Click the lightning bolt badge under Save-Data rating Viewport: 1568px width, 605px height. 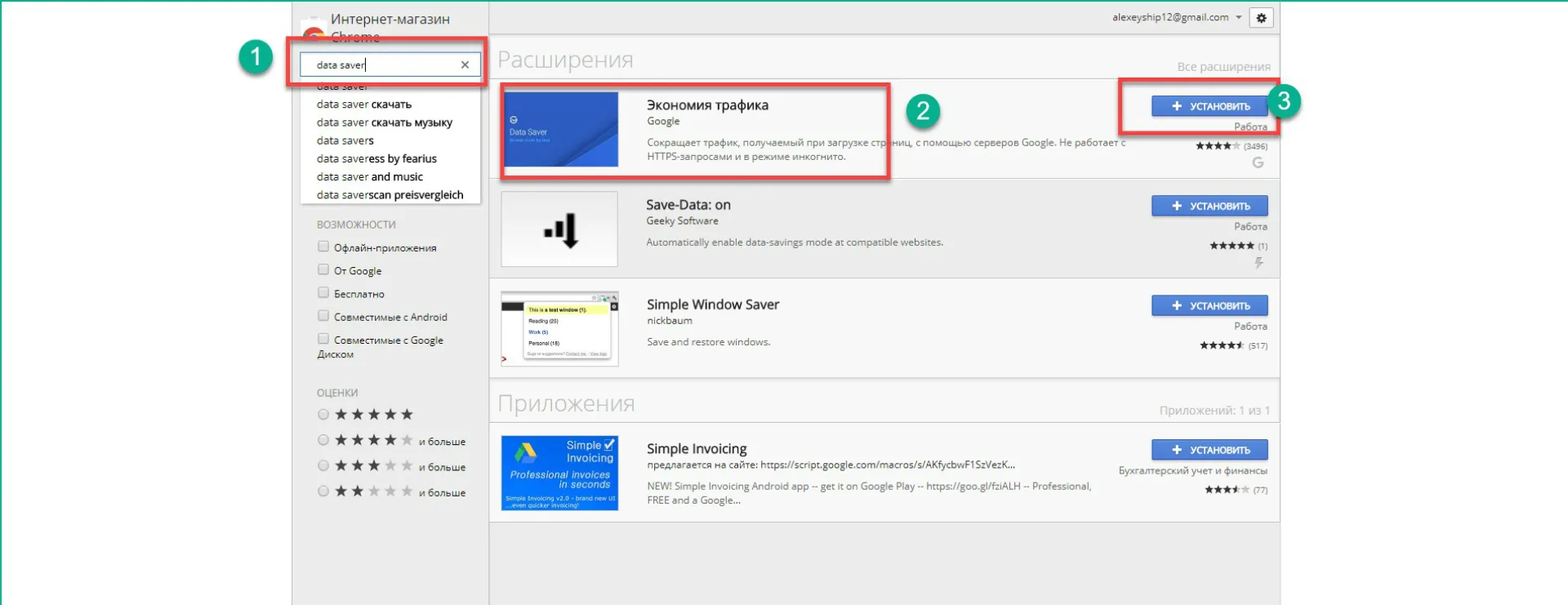[1258, 263]
